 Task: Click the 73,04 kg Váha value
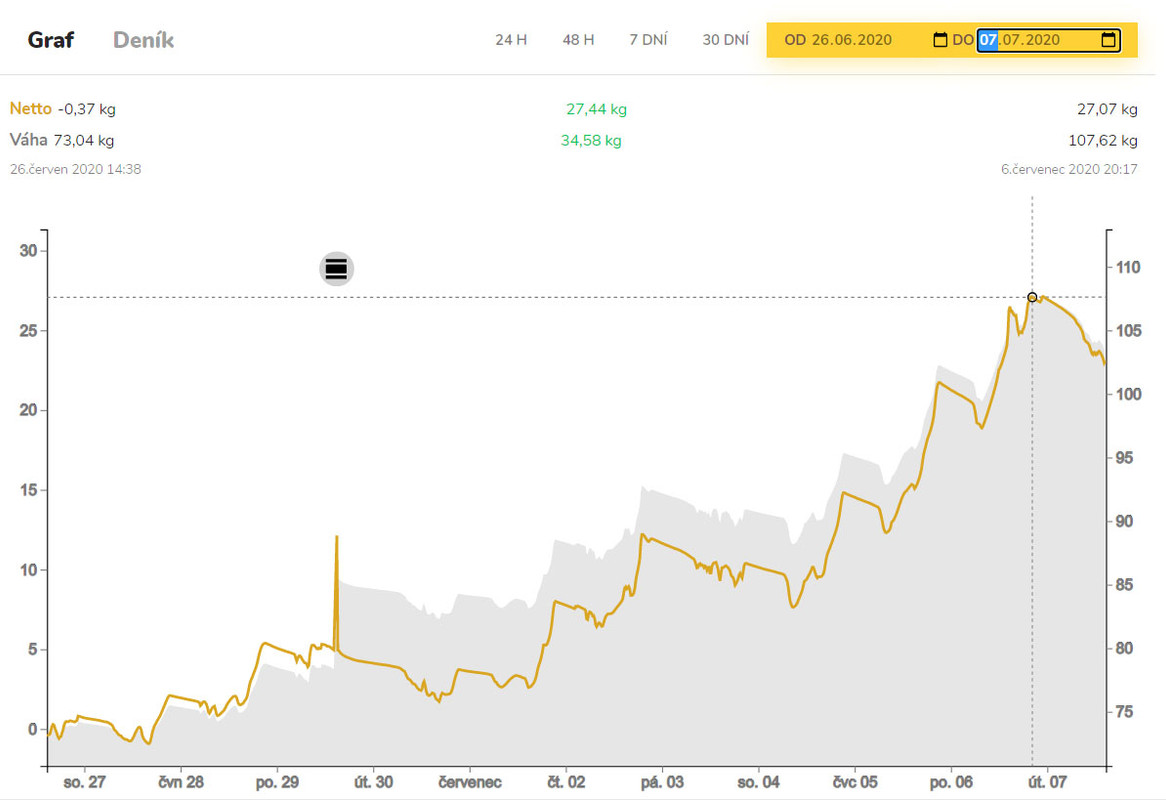coord(83,141)
